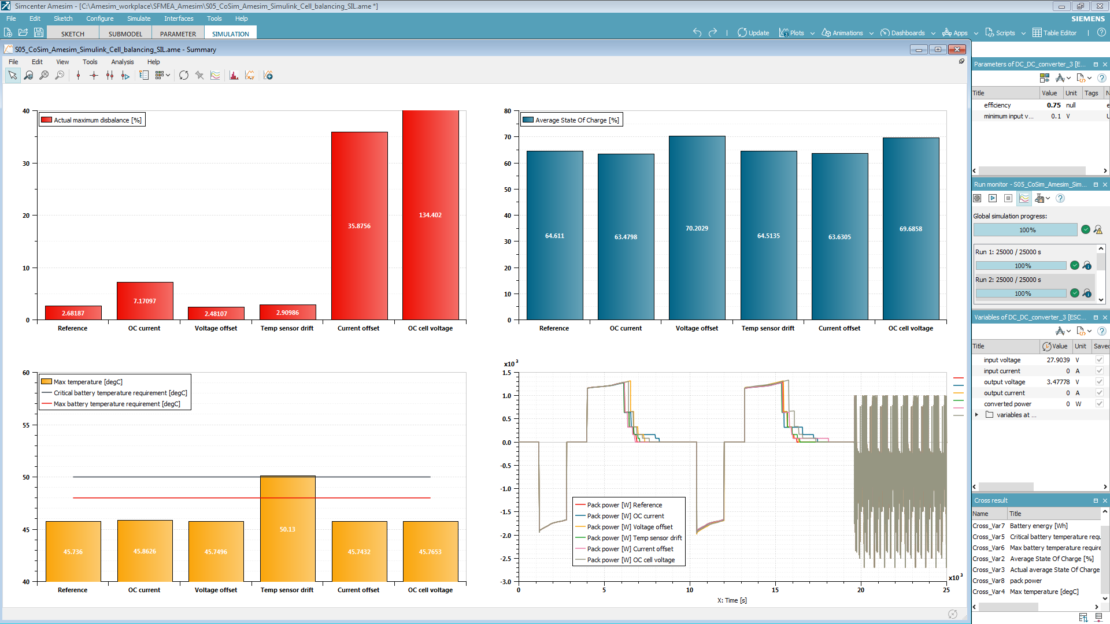Viewport: 1110px width, 624px height.
Task: Start a run with the play icon in Run monitor
Action: tap(992, 198)
